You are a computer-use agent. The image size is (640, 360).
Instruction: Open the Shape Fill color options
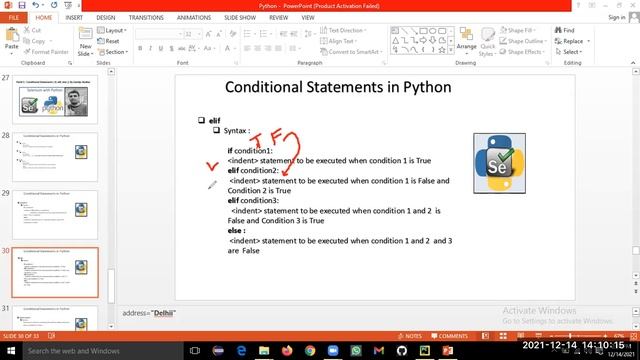pos(518,30)
